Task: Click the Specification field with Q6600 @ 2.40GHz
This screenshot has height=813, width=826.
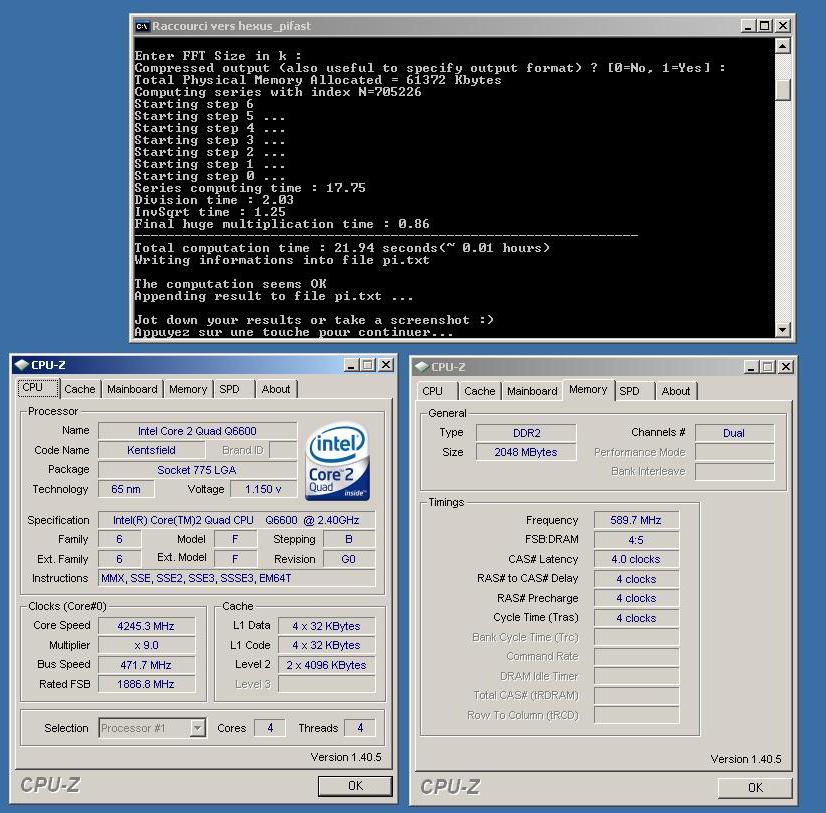Action: point(237,520)
